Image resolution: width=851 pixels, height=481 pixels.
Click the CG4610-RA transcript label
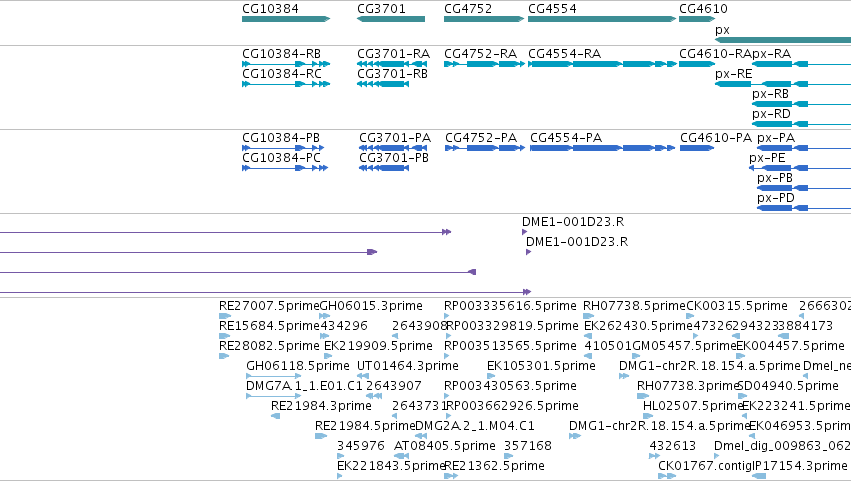click(x=715, y=54)
